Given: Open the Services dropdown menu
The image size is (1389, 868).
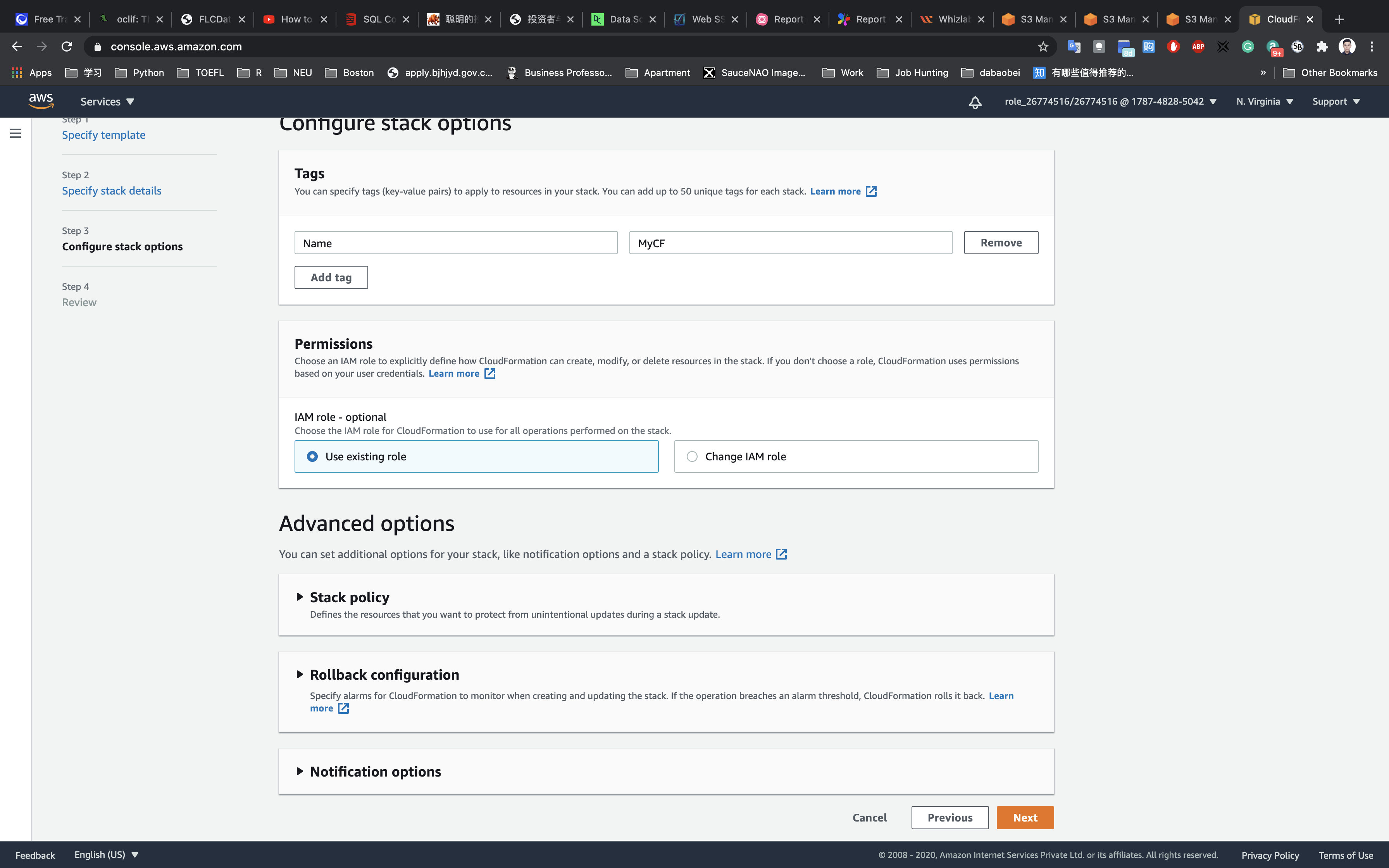Looking at the screenshot, I should 107,102.
